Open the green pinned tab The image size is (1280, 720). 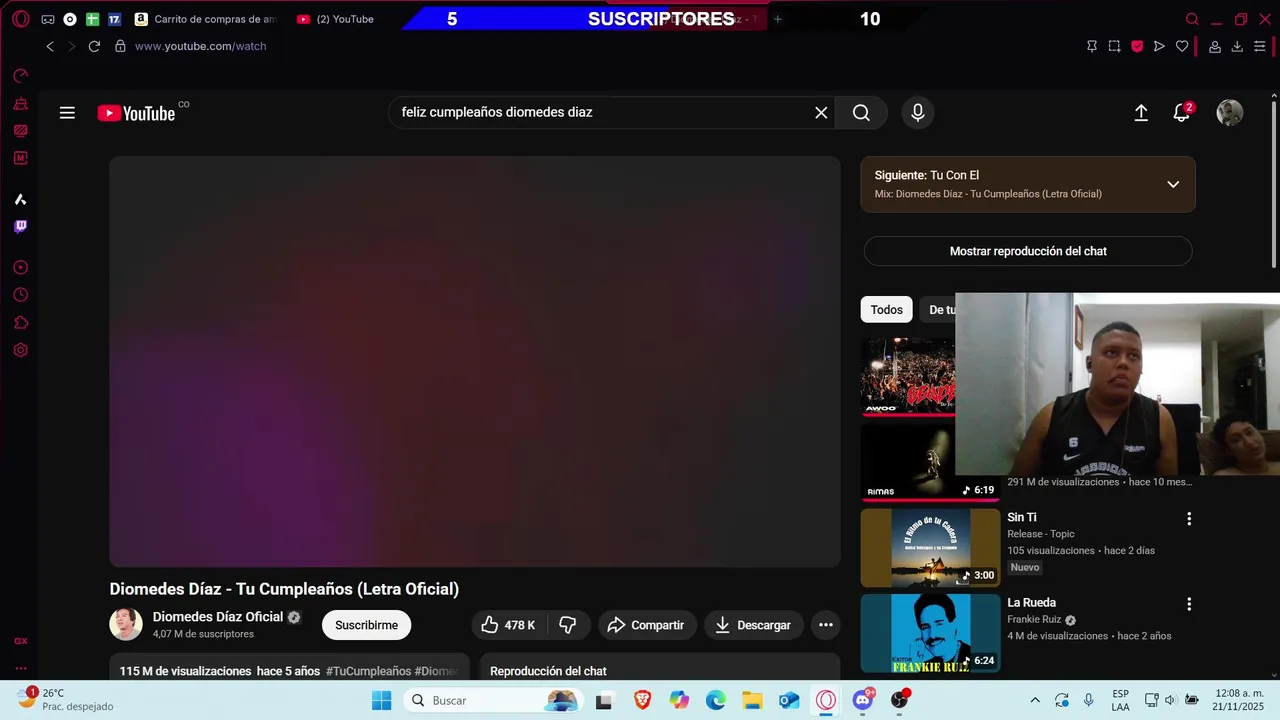click(x=92, y=19)
